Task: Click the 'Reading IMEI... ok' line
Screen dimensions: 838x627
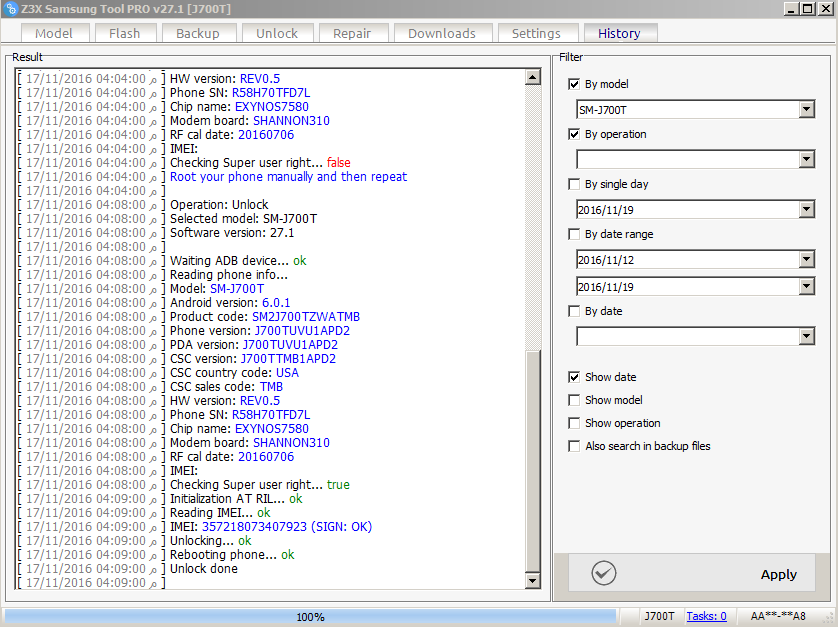Action: (220, 513)
